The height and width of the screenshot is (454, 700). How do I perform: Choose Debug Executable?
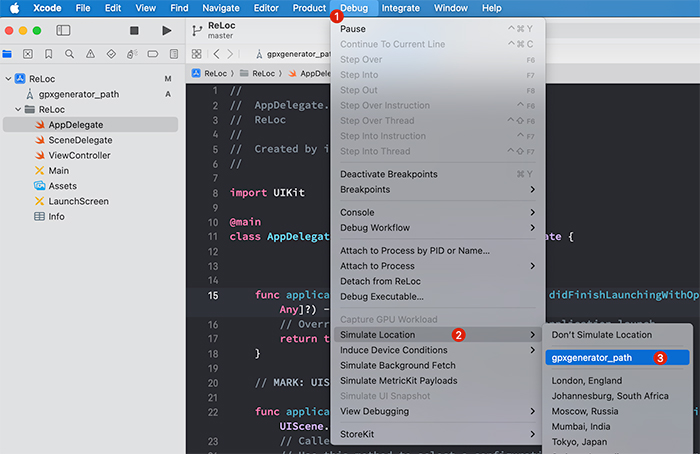(438, 296)
